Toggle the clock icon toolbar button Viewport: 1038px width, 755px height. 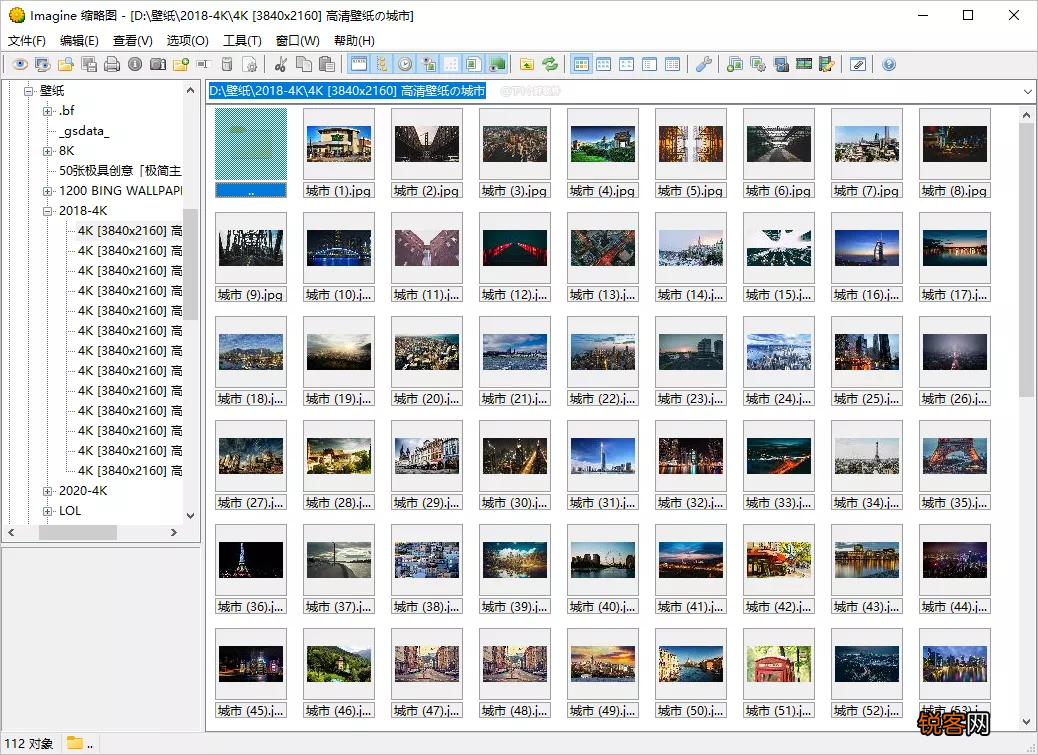405,64
